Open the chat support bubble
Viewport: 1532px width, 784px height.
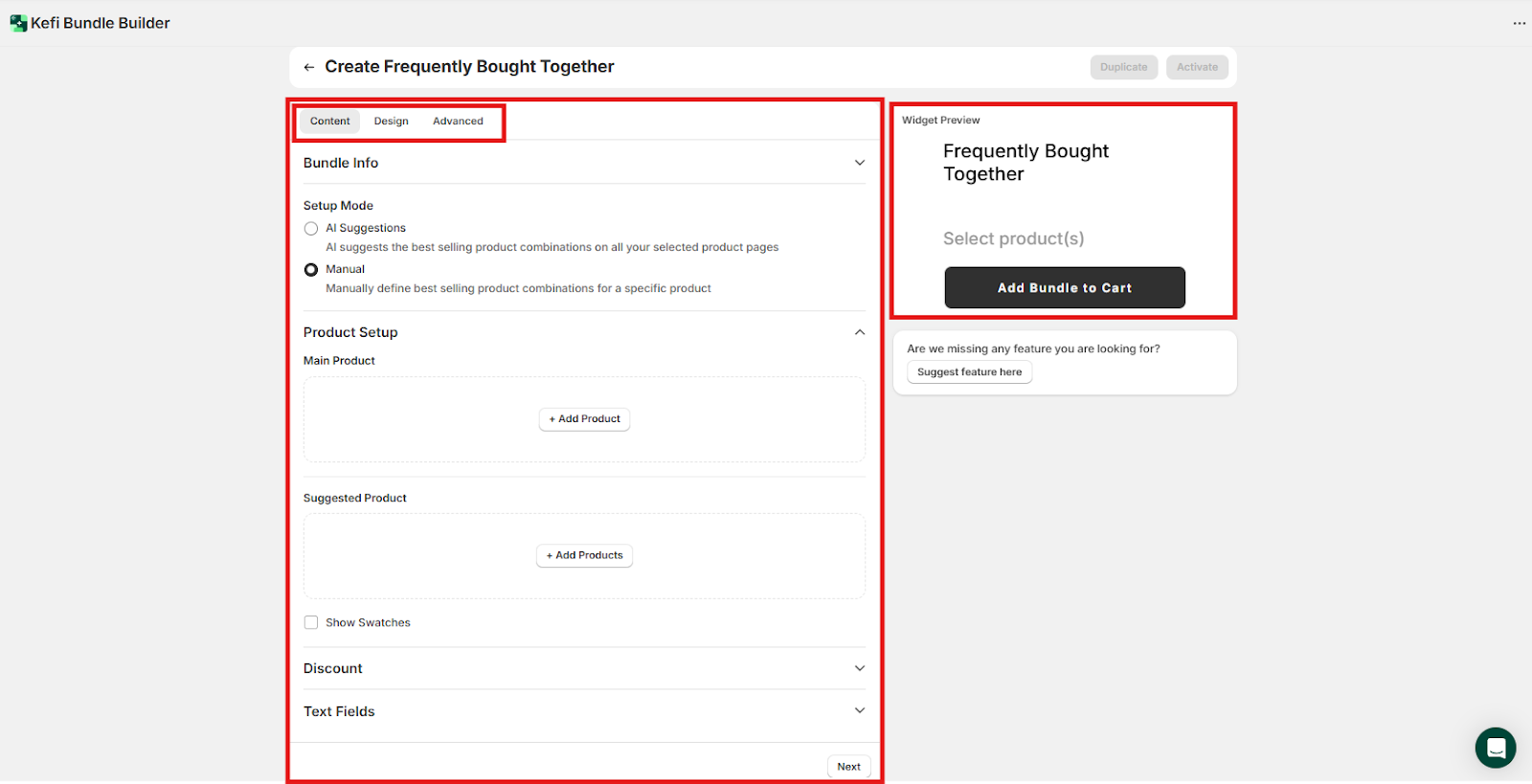click(1495, 748)
